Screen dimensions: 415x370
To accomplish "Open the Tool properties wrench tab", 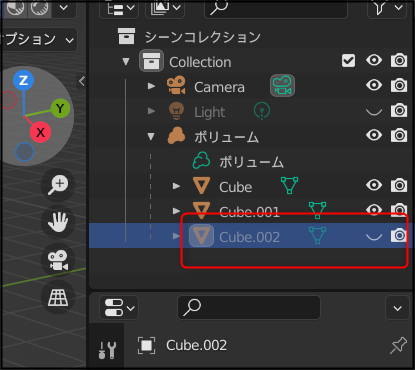I will (107, 350).
